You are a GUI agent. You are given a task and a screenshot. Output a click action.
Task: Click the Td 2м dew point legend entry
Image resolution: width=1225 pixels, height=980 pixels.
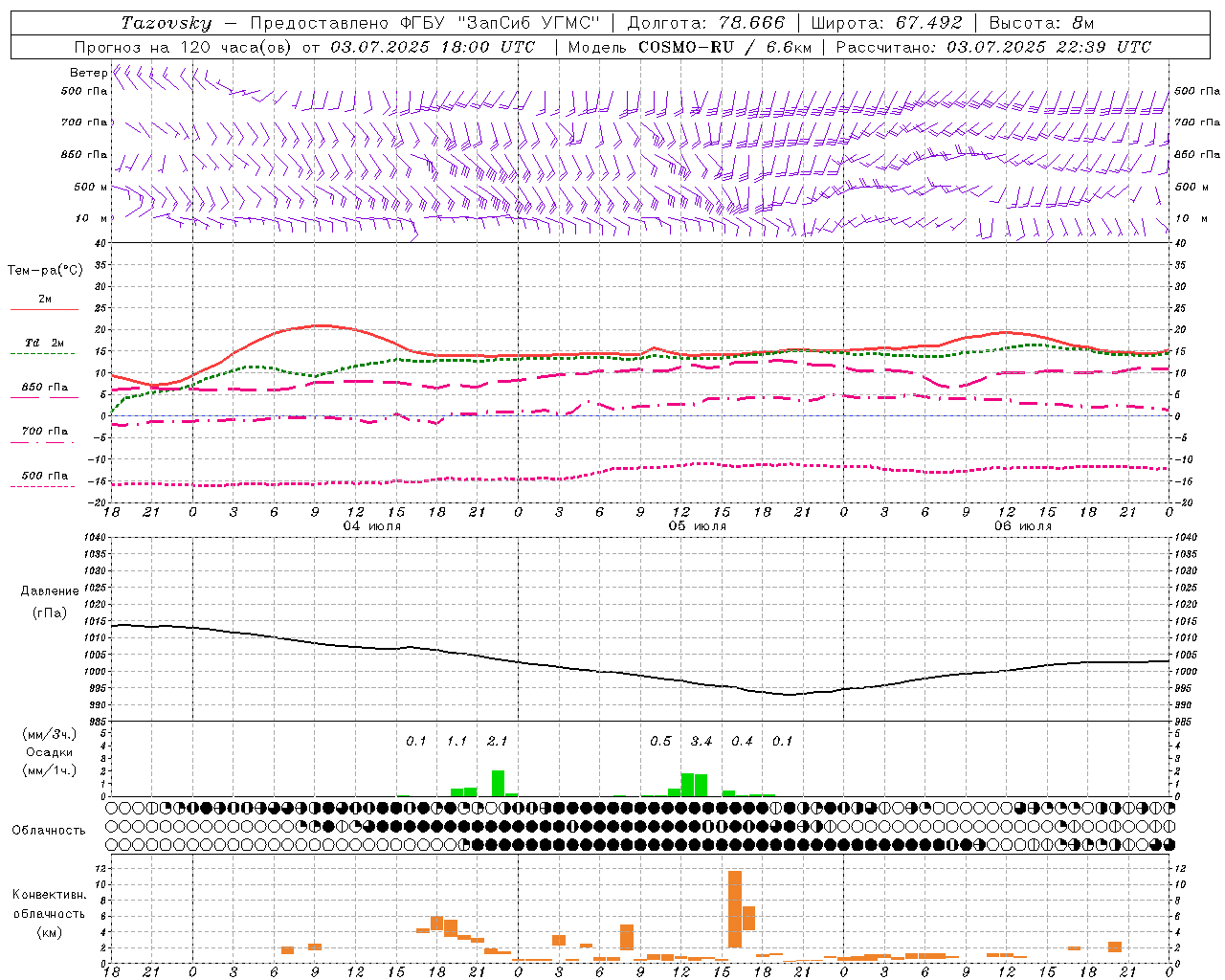(x=45, y=343)
